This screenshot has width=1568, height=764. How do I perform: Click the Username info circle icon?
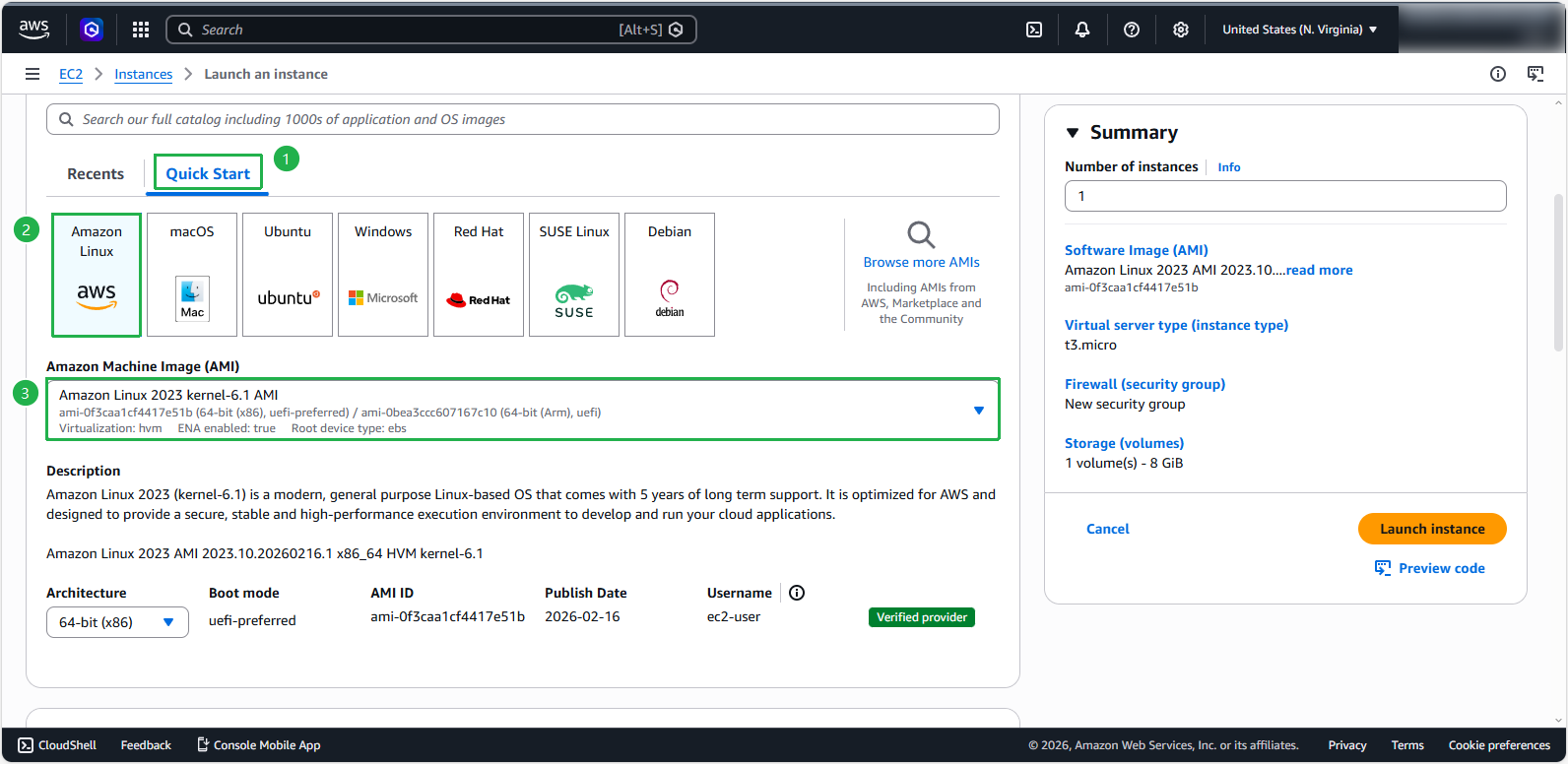pyautogui.click(x=797, y=593)
